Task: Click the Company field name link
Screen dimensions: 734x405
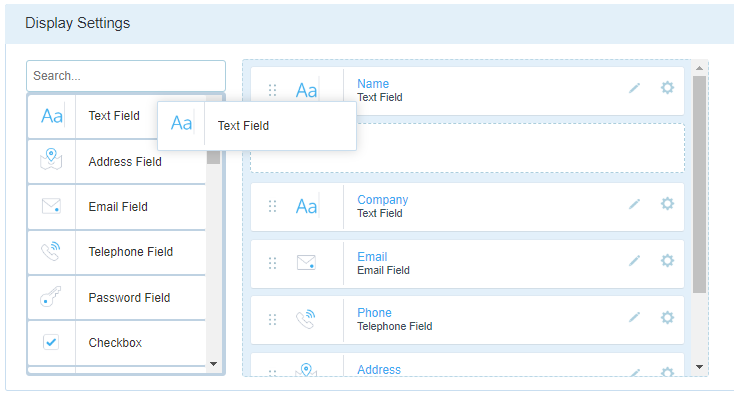Action: click(382, 200)
